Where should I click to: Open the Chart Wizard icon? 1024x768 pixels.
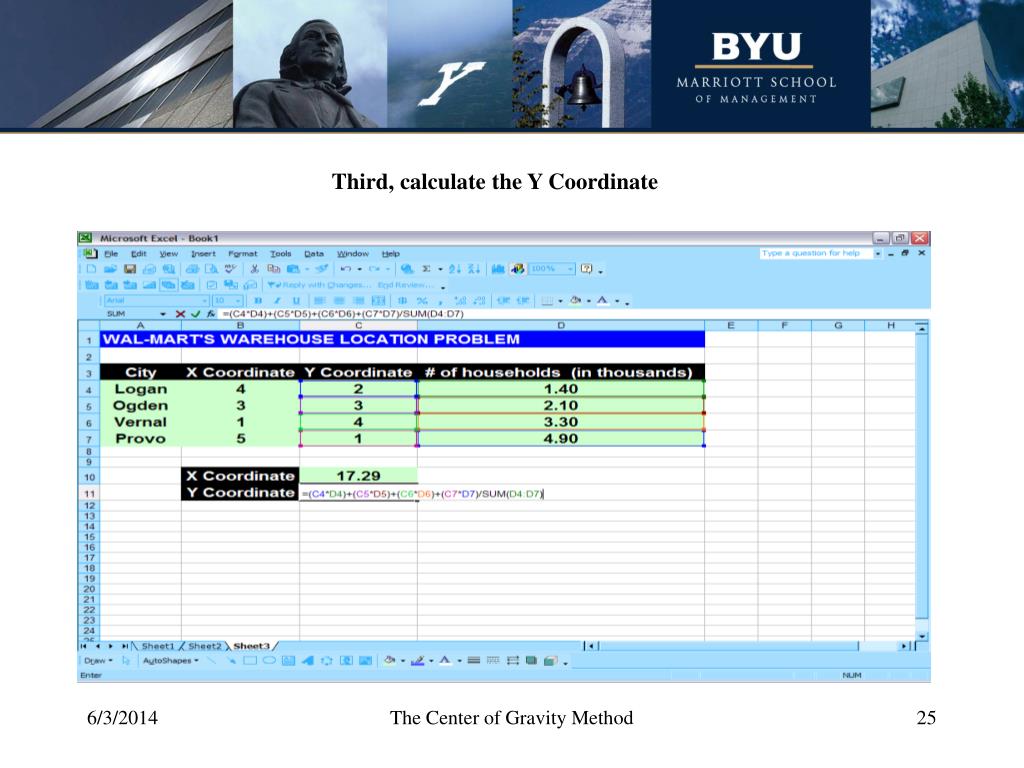click(498, 269)
